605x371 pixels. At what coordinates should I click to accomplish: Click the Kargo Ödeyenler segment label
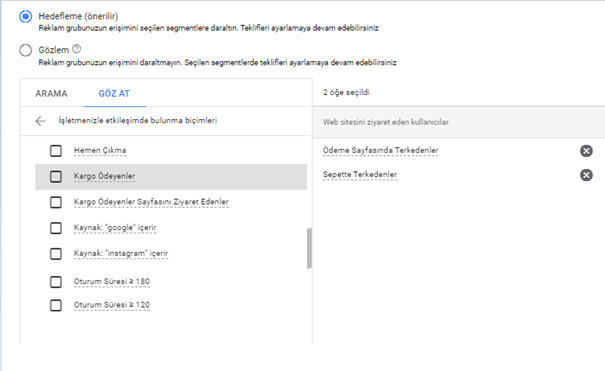(105, 176)
